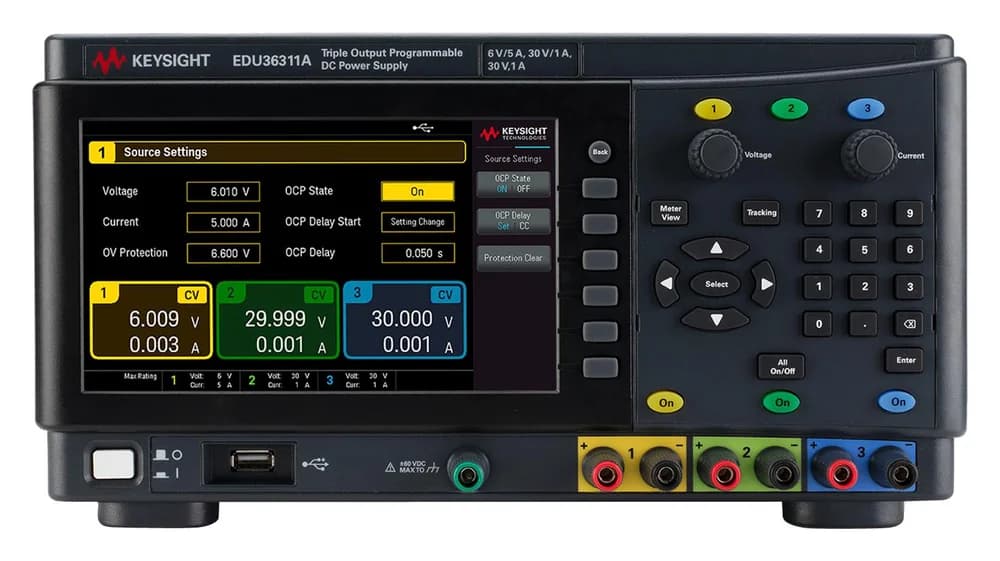
Task: Select channel 2 meter panel 29.999 V
Action: pyautogui.click(x=277, y=320)
